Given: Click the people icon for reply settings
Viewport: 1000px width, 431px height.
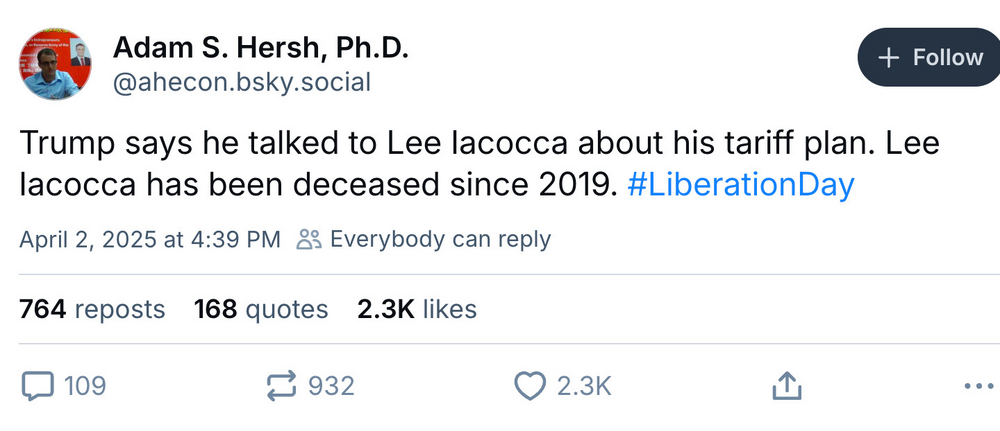Looking at the screenshot, I should pos(308,239).
